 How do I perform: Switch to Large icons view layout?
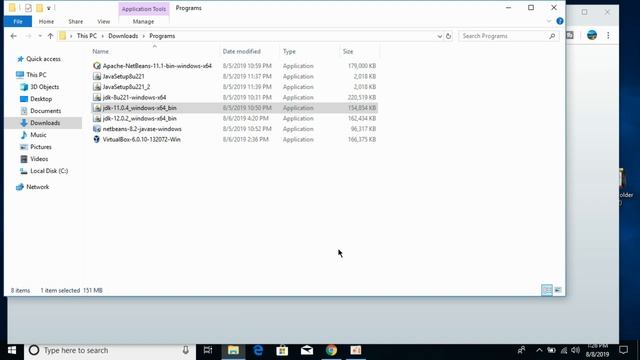click(x=558, y=290)
